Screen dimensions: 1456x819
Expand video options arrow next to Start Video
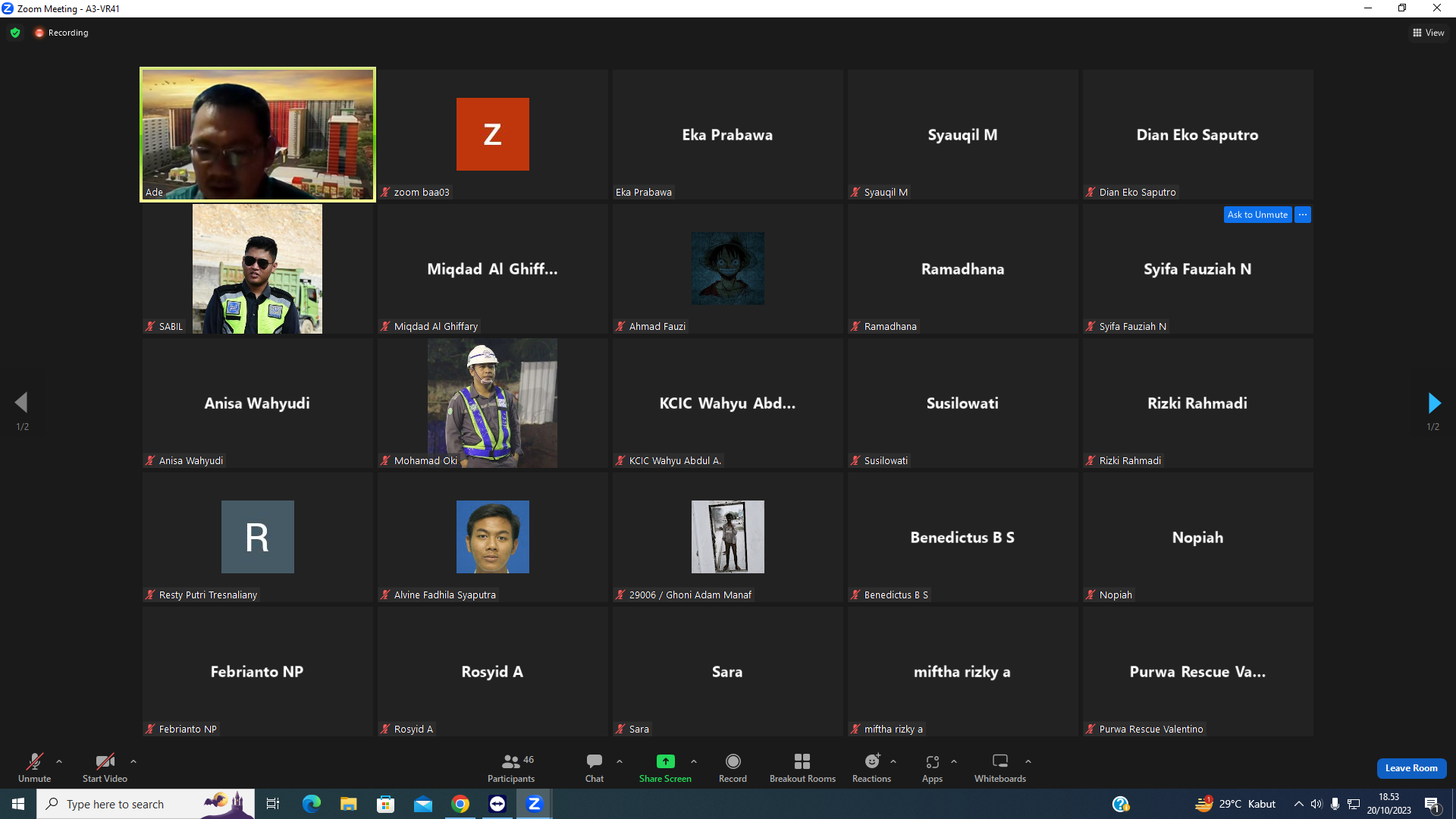tap(133, 761)
